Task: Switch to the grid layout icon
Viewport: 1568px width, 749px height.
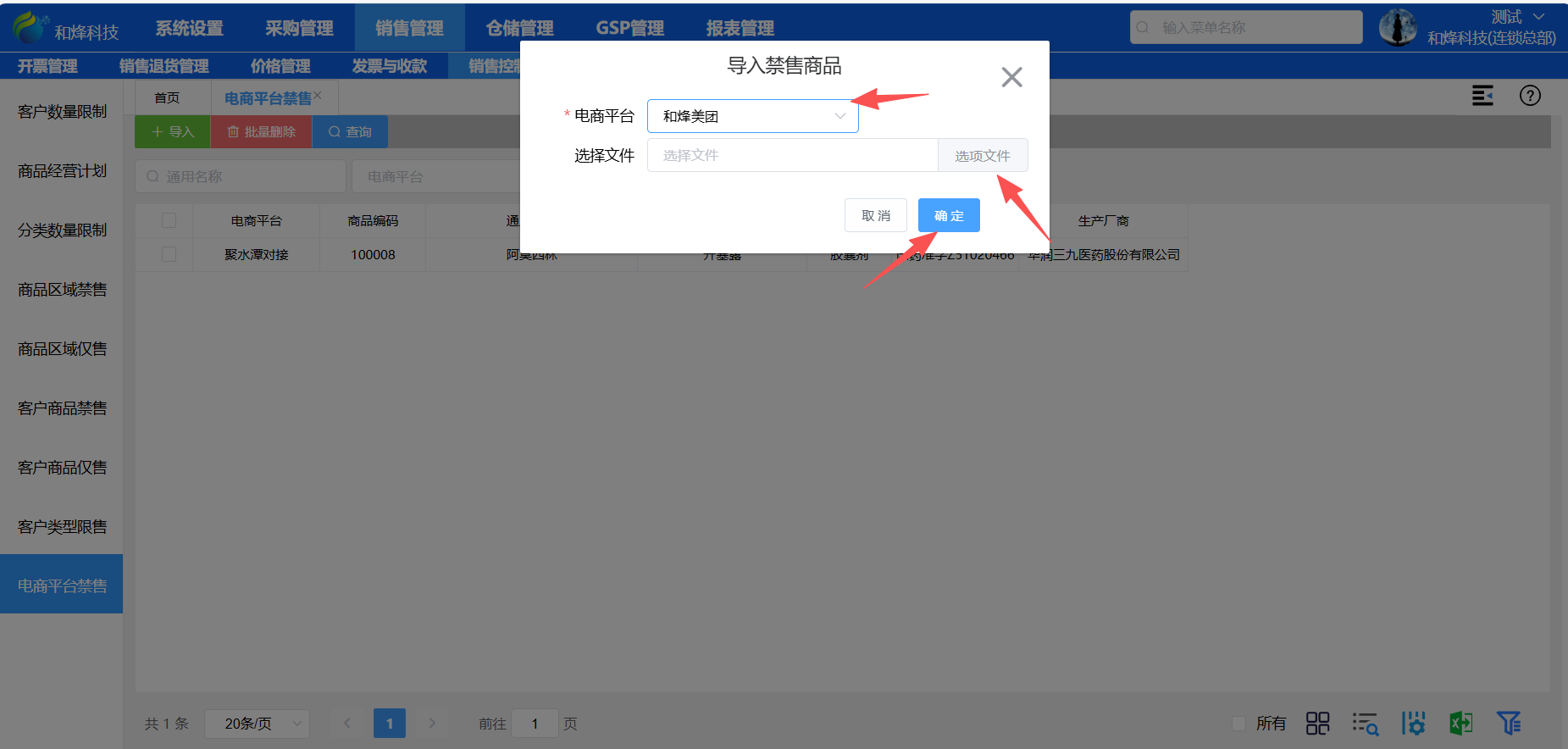Action: point(1317,723)
